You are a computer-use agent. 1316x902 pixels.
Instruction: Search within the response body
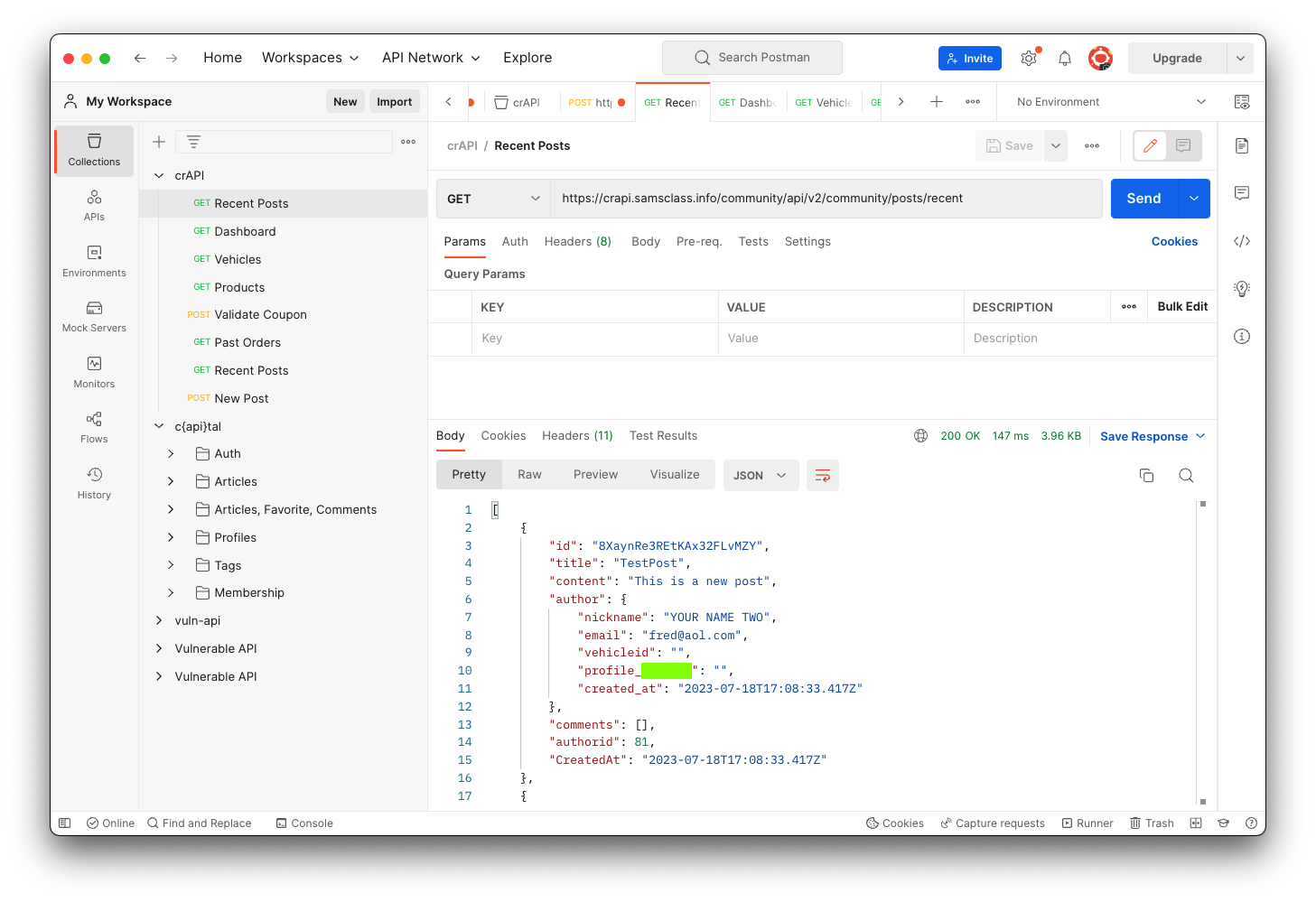coord(1186,475)
